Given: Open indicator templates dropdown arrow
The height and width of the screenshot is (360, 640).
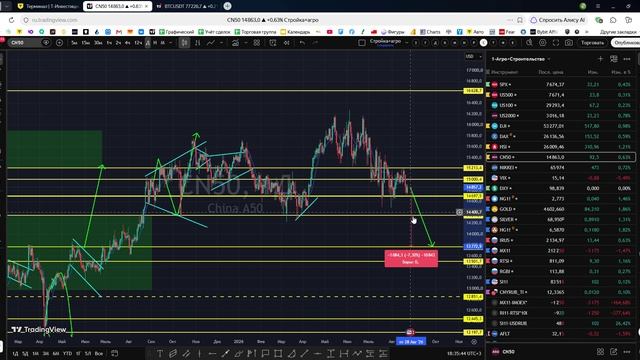Looking at the screenshot, I should (245, 43).
